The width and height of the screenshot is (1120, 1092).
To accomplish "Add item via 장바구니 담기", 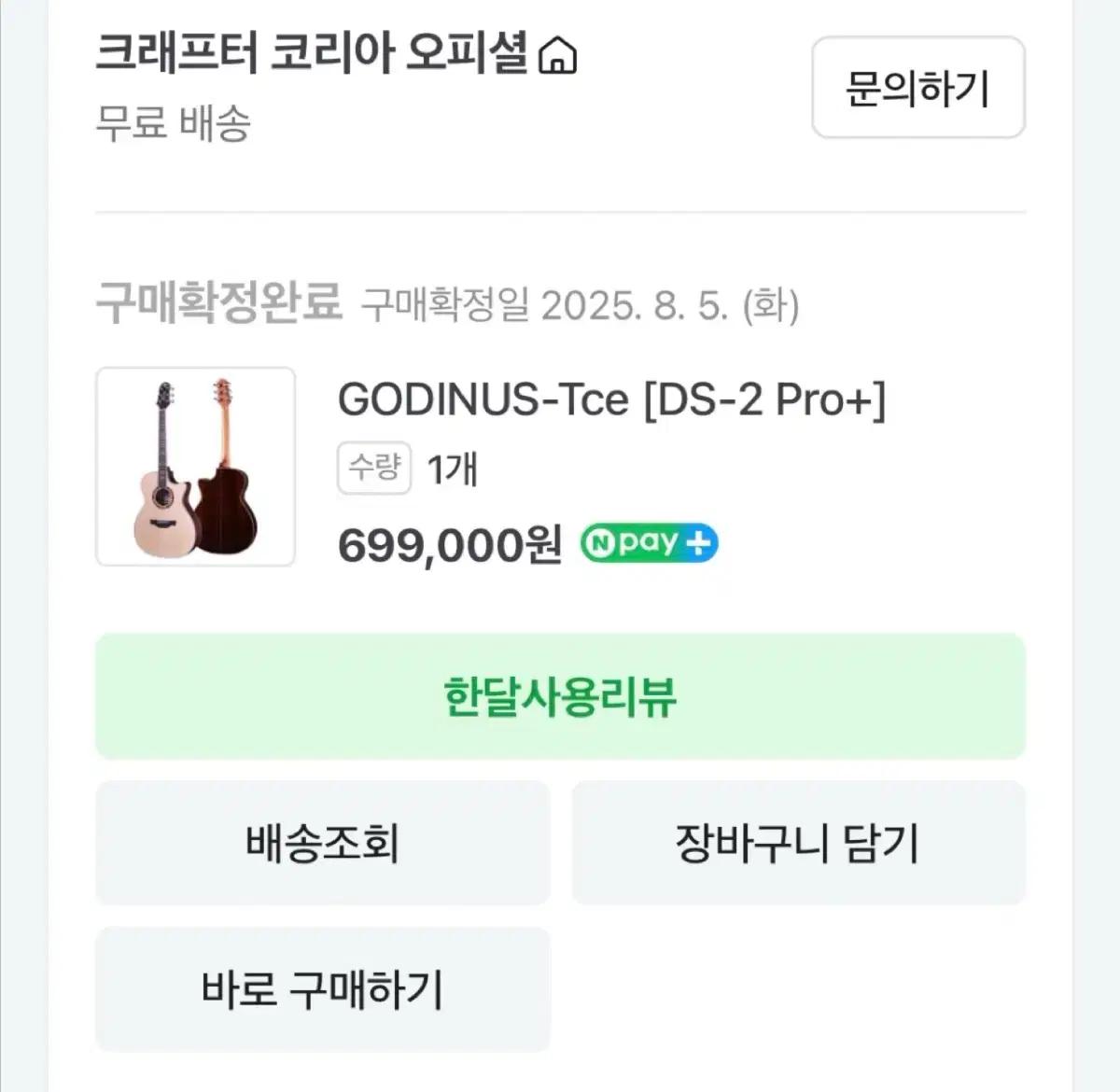I will click(x=798, y=843).
